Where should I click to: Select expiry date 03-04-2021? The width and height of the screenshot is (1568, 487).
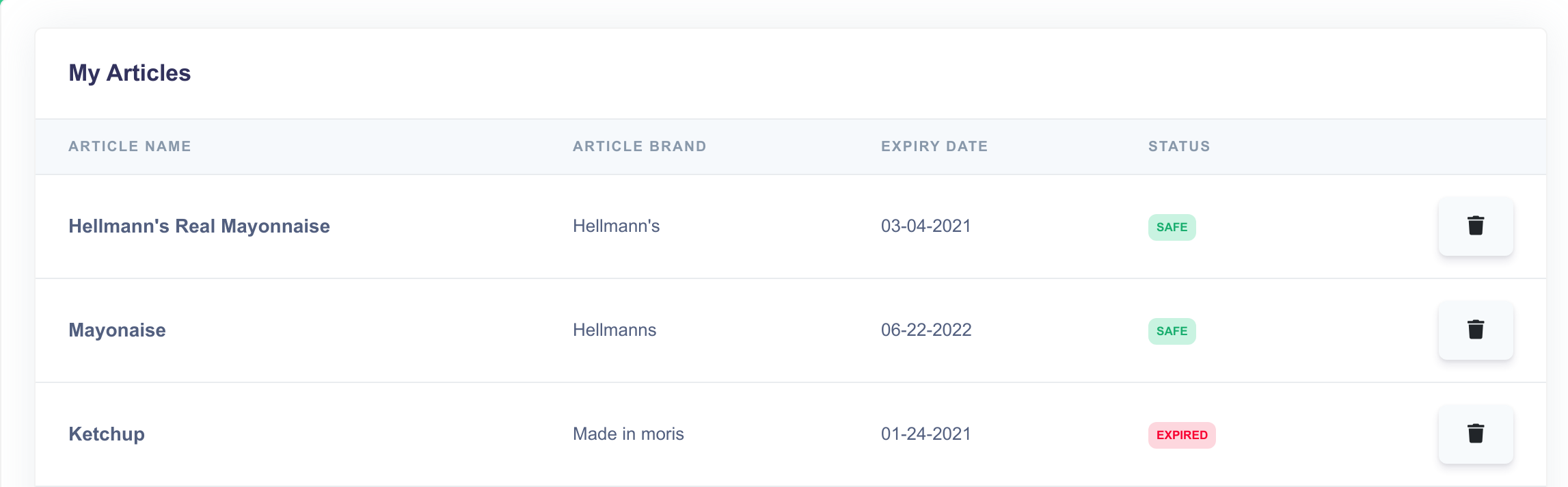[925, 226]
